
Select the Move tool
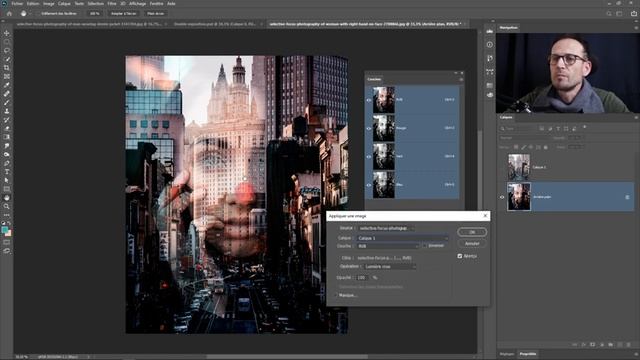pos(7,33)
